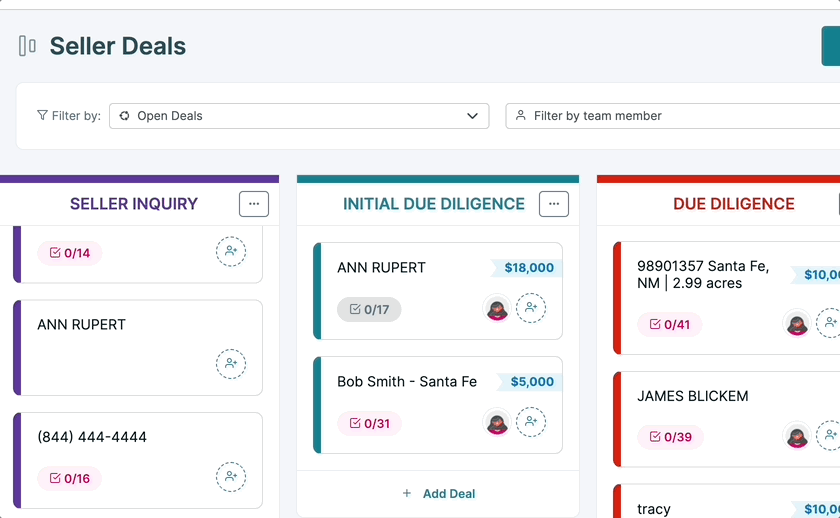Assign member on $18,000 ANN RUPERT card
The image size is (840, 518).
(x=531, y=308)
